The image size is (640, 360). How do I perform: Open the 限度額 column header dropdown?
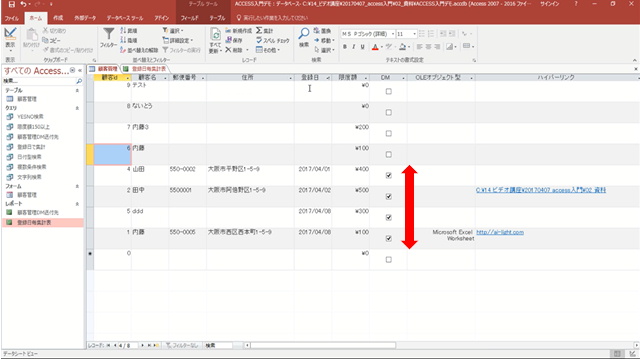pyautogui.click(x=366, y=78)
